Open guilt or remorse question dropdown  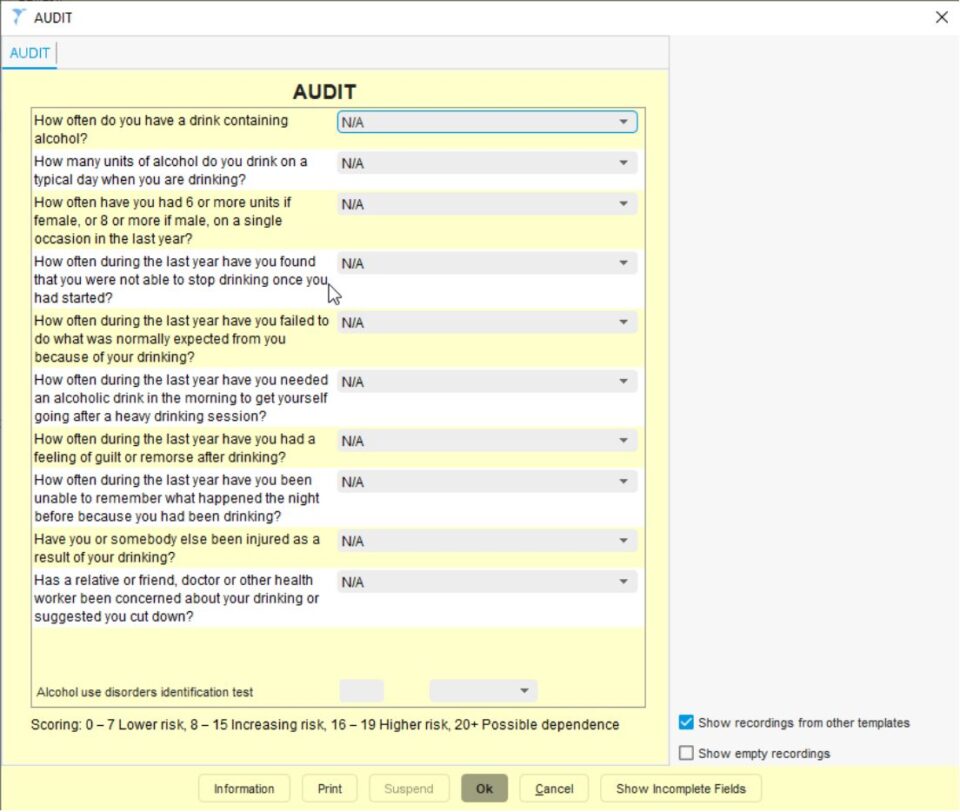[487, 441]
